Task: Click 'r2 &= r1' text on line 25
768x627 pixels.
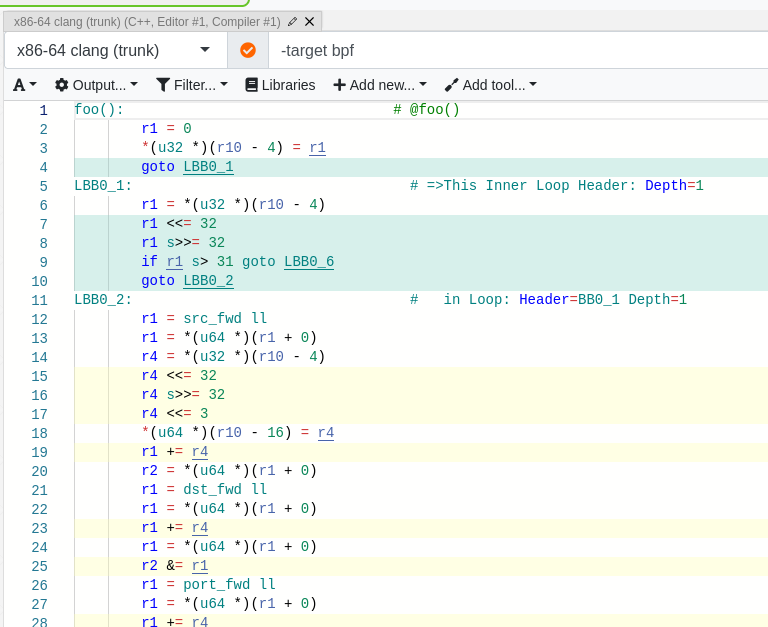Action: (x=174, y=566)
